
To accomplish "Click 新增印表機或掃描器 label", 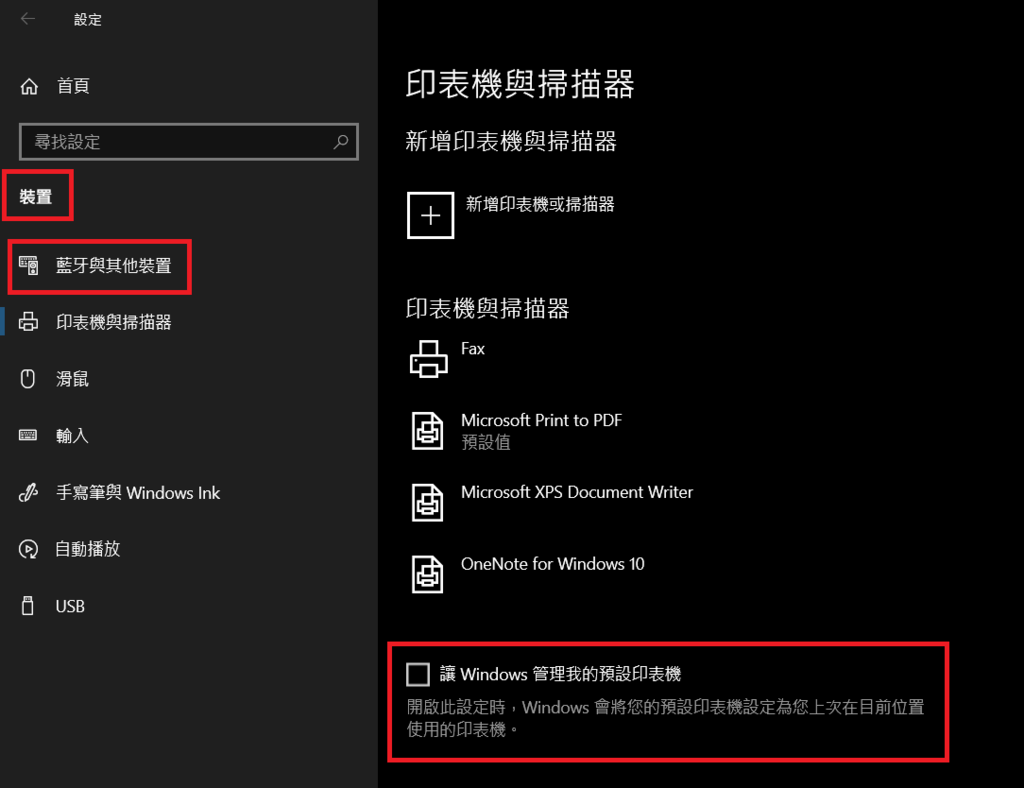I will click(540, 204).
